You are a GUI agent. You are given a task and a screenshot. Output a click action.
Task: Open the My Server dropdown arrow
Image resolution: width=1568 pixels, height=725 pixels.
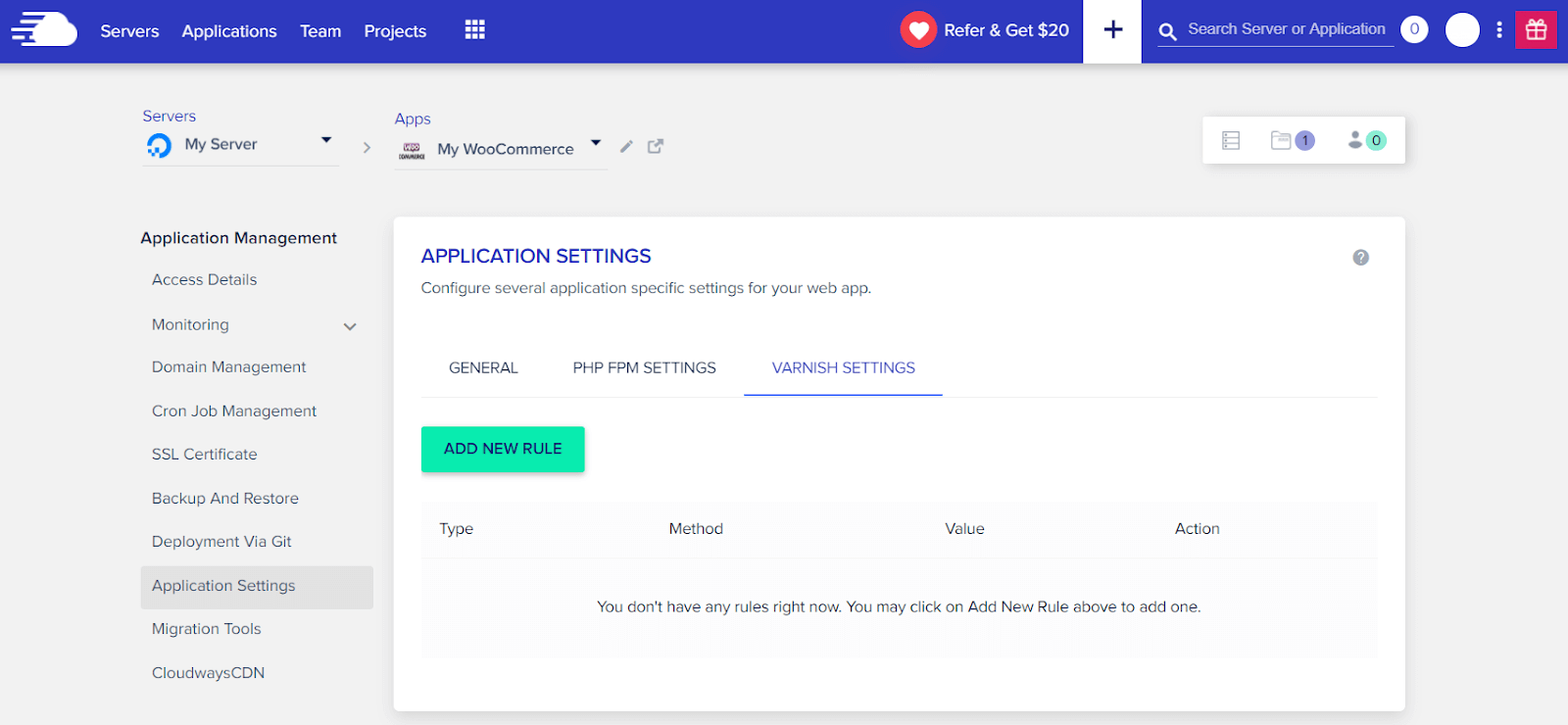pos(326,140)
